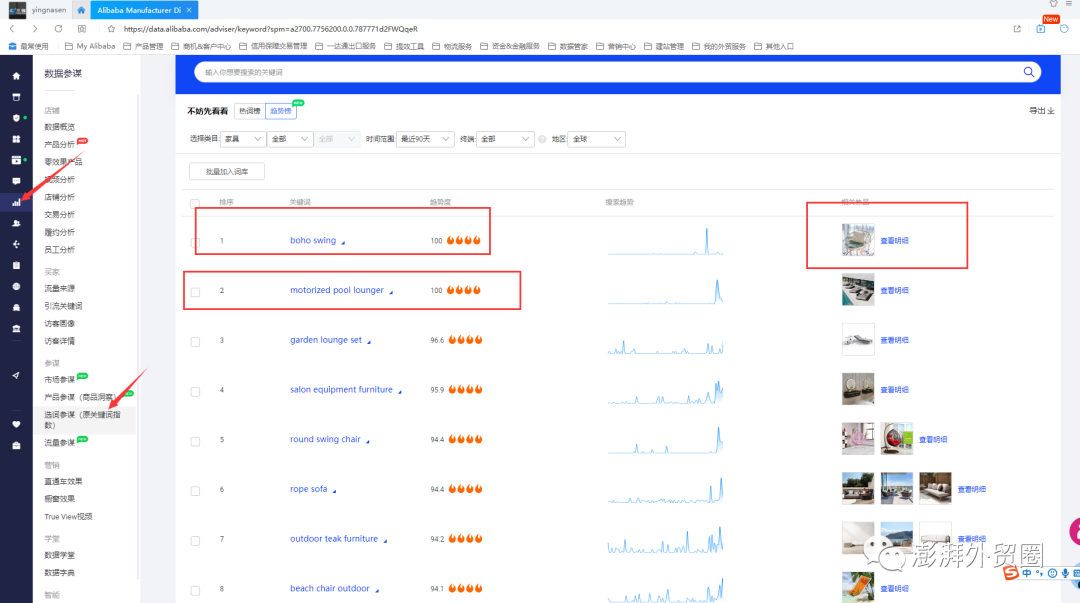Screen dimensions: 1080x603
Task: Check the box for motorized pool lounger row
Action: tap(196, 292)
